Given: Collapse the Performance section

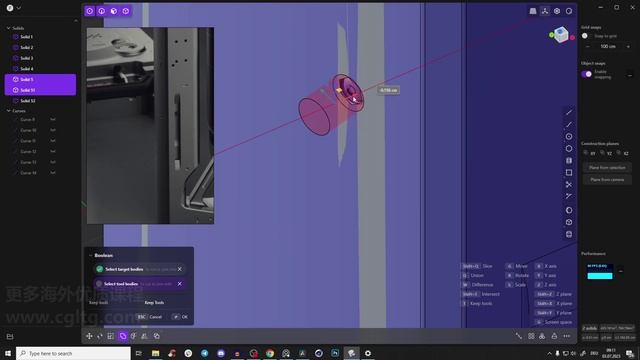Looking at the screenshot, I should 621,271.
